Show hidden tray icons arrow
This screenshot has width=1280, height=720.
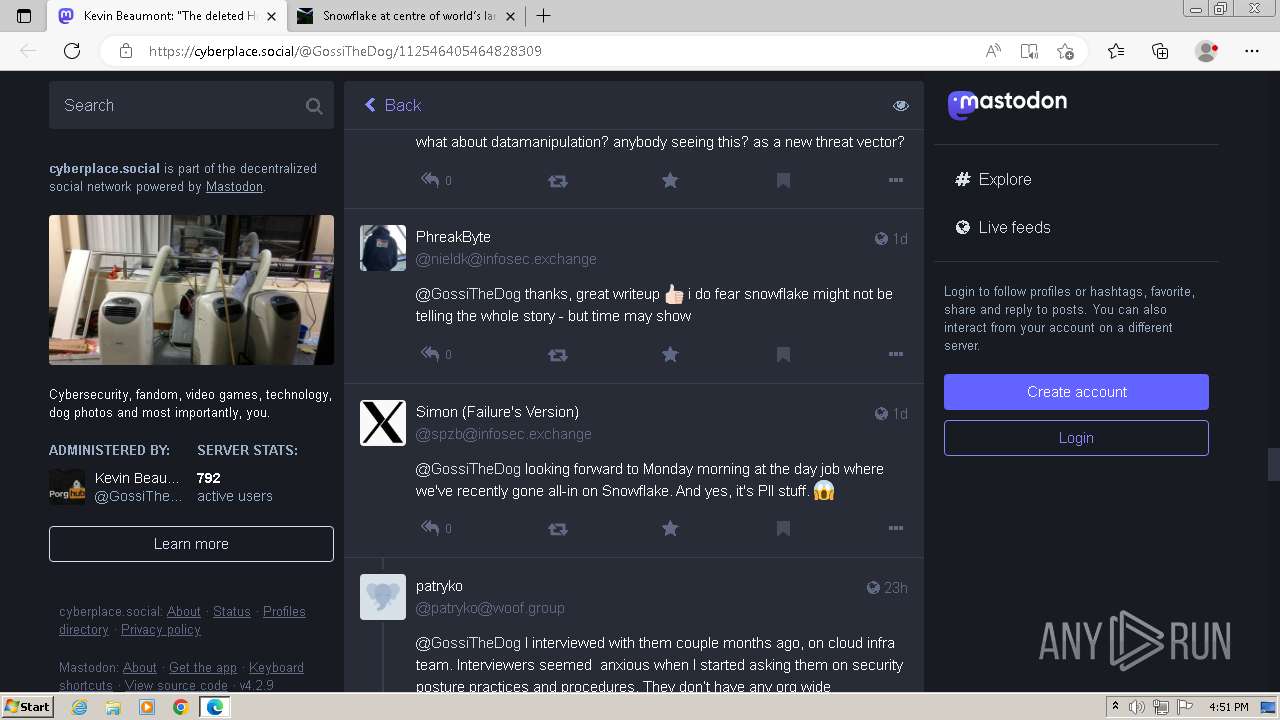point(1115,707)
